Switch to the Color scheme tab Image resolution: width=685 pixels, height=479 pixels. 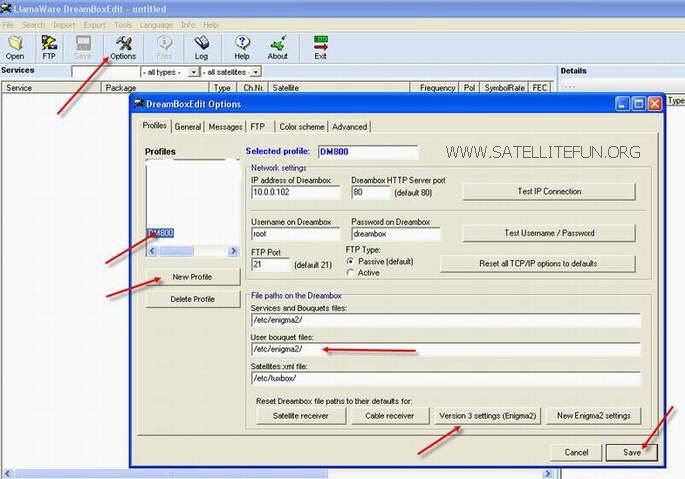302,127
